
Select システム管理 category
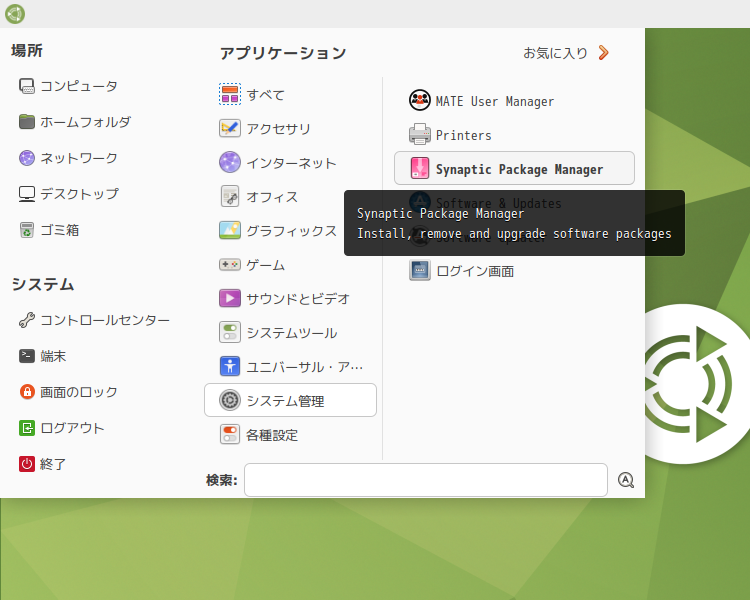pos(290,400)
